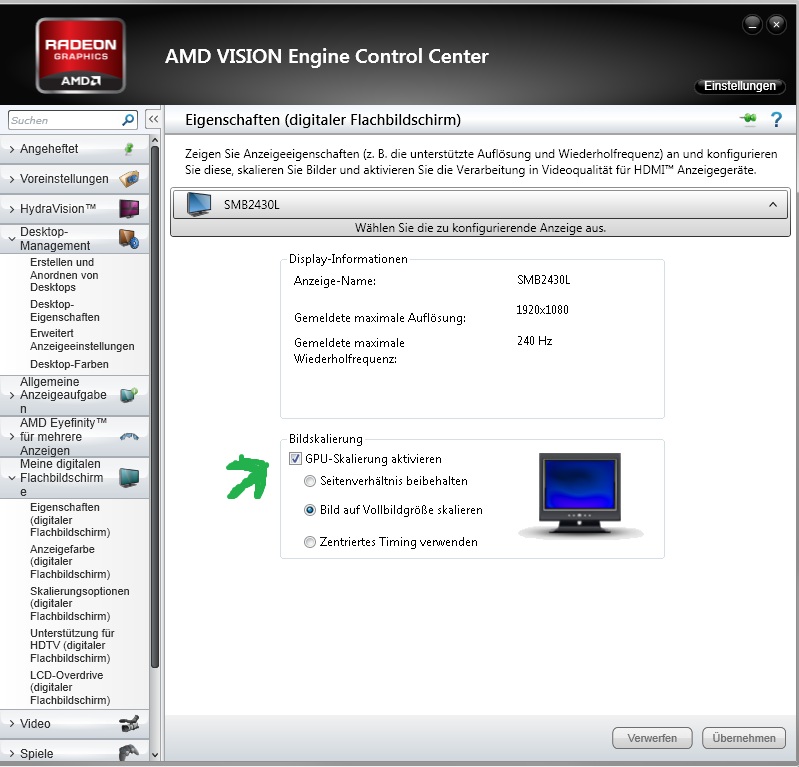Viewport: 799px width, 767px height.
Task: Click the HydraVision monitor icon
Action: click(129, 208)
